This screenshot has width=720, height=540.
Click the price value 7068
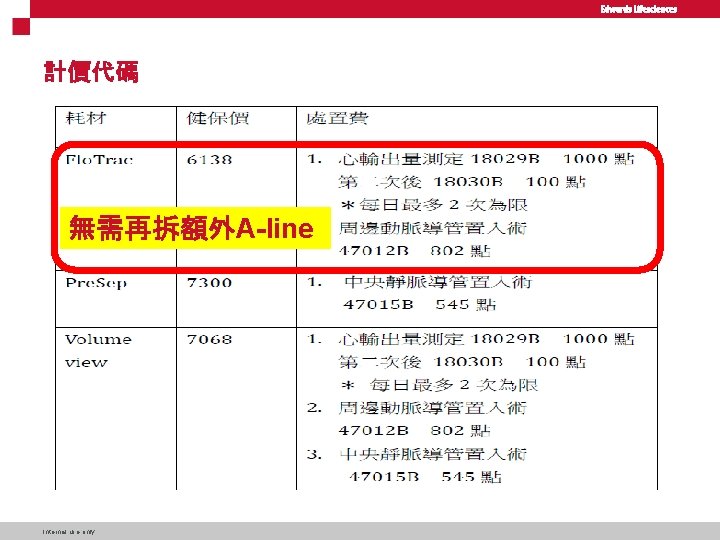pos(209,339)
